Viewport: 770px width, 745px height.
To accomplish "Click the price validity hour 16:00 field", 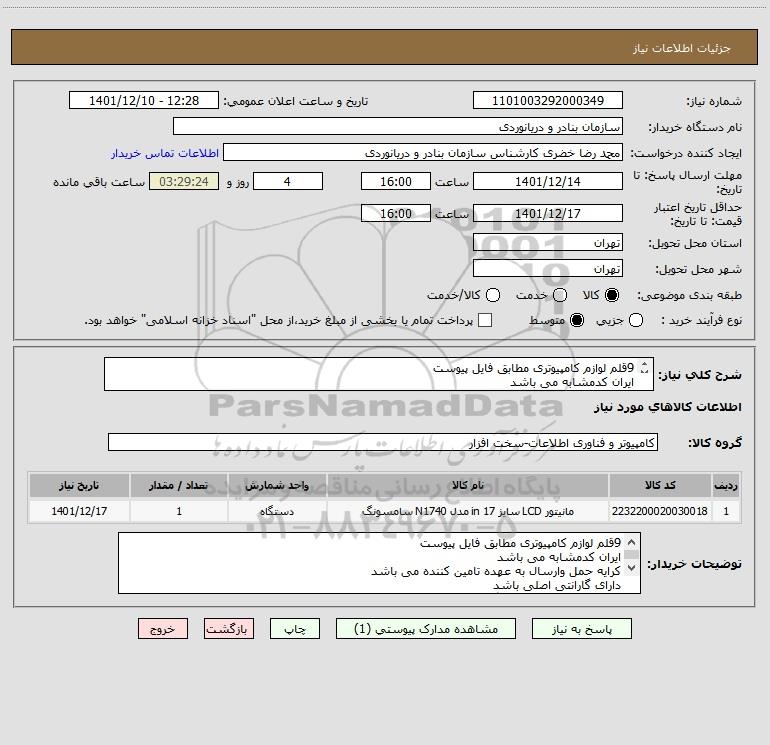I will [x=396, y=213].
